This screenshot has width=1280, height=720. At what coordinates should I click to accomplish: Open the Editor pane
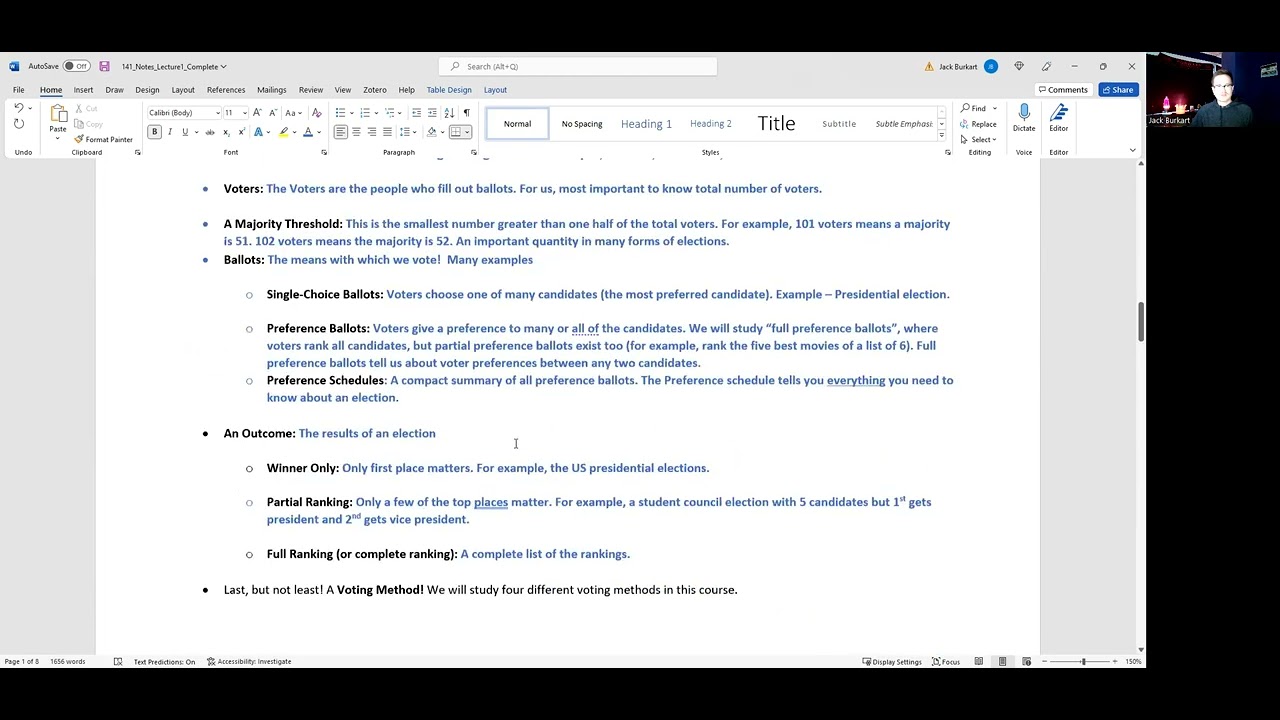[x=1058, y=118]
